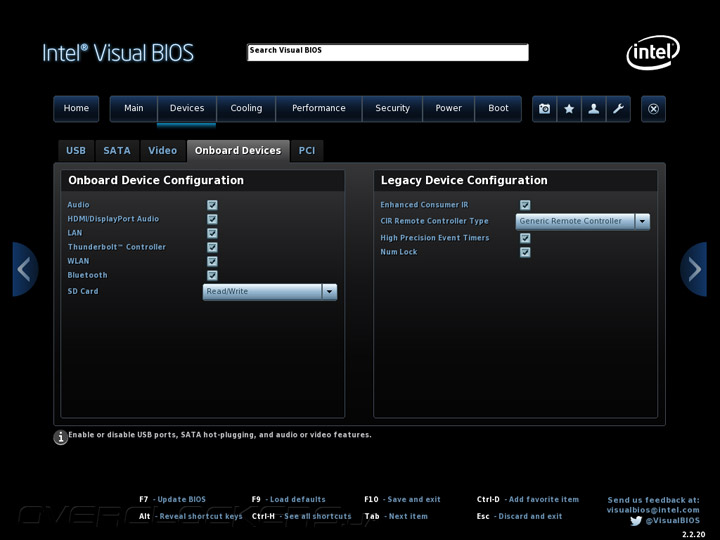Screen dimensions: 720x540
Task: Click the Onboard Device Configuration heading
Action: tap(156, 180)
